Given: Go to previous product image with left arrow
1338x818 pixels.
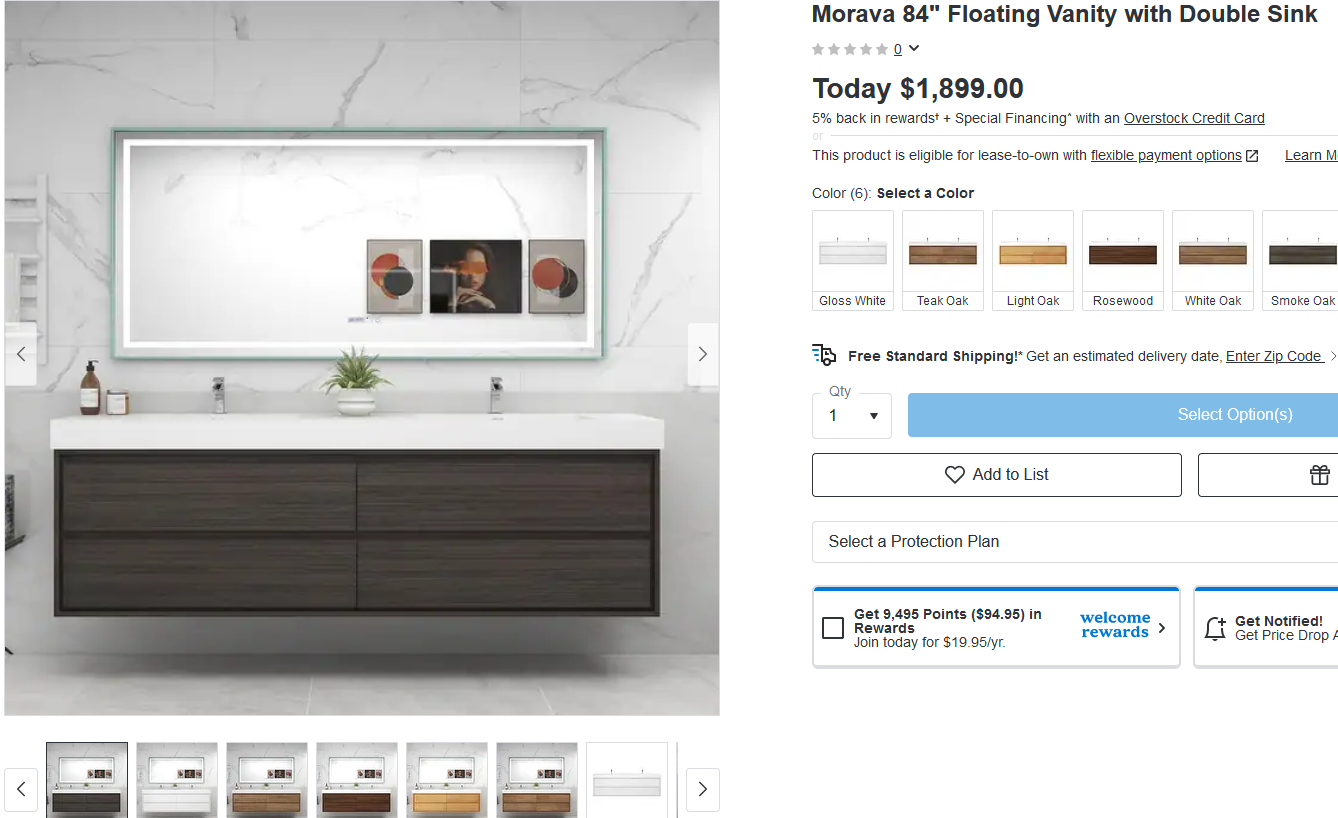Looking at the screenshot, I should point(21,354).
